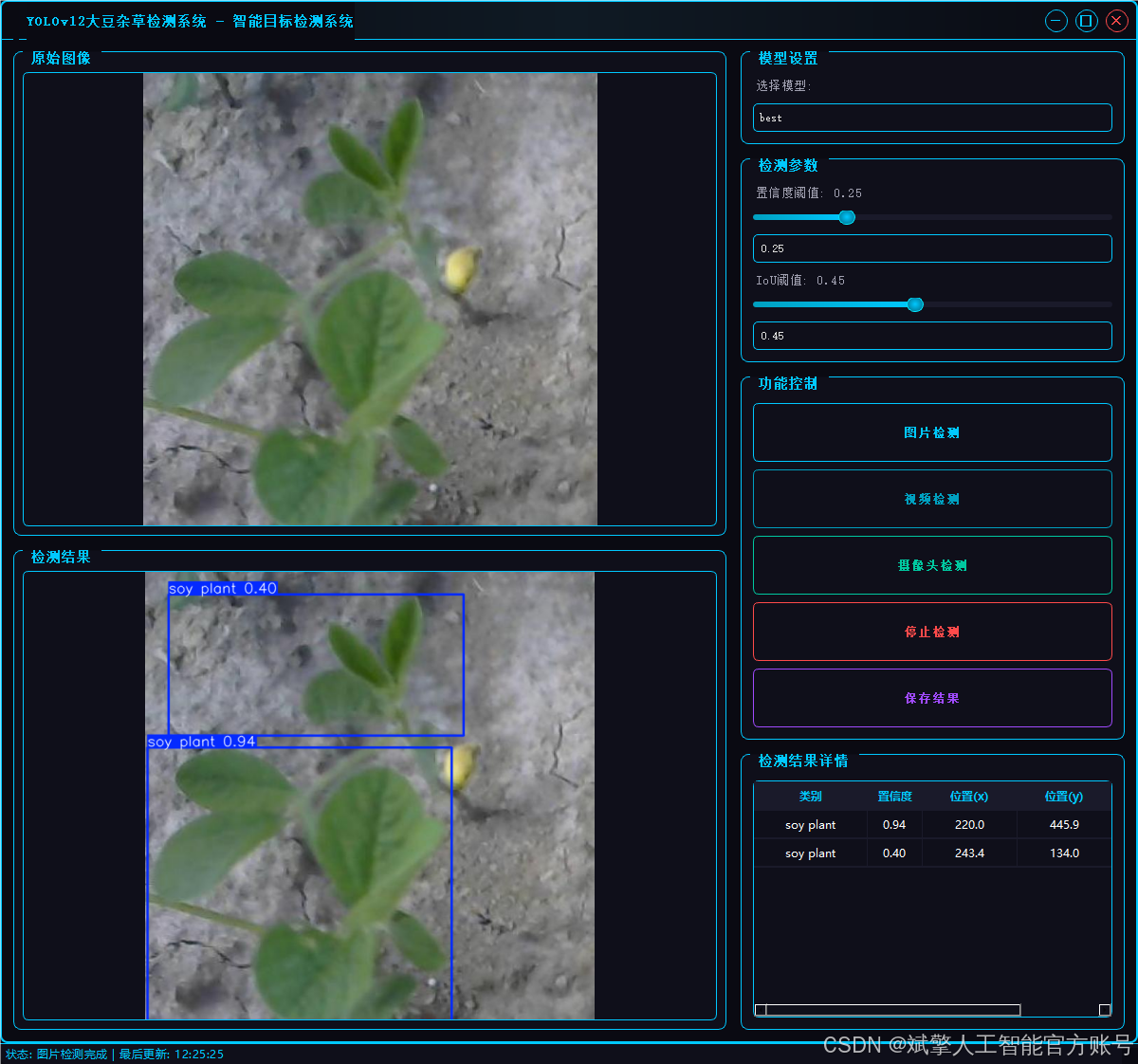Adjust the 置信度阈值 confidence slider handle
The image size is (1138, 1064).
click(x=847, y=217)
